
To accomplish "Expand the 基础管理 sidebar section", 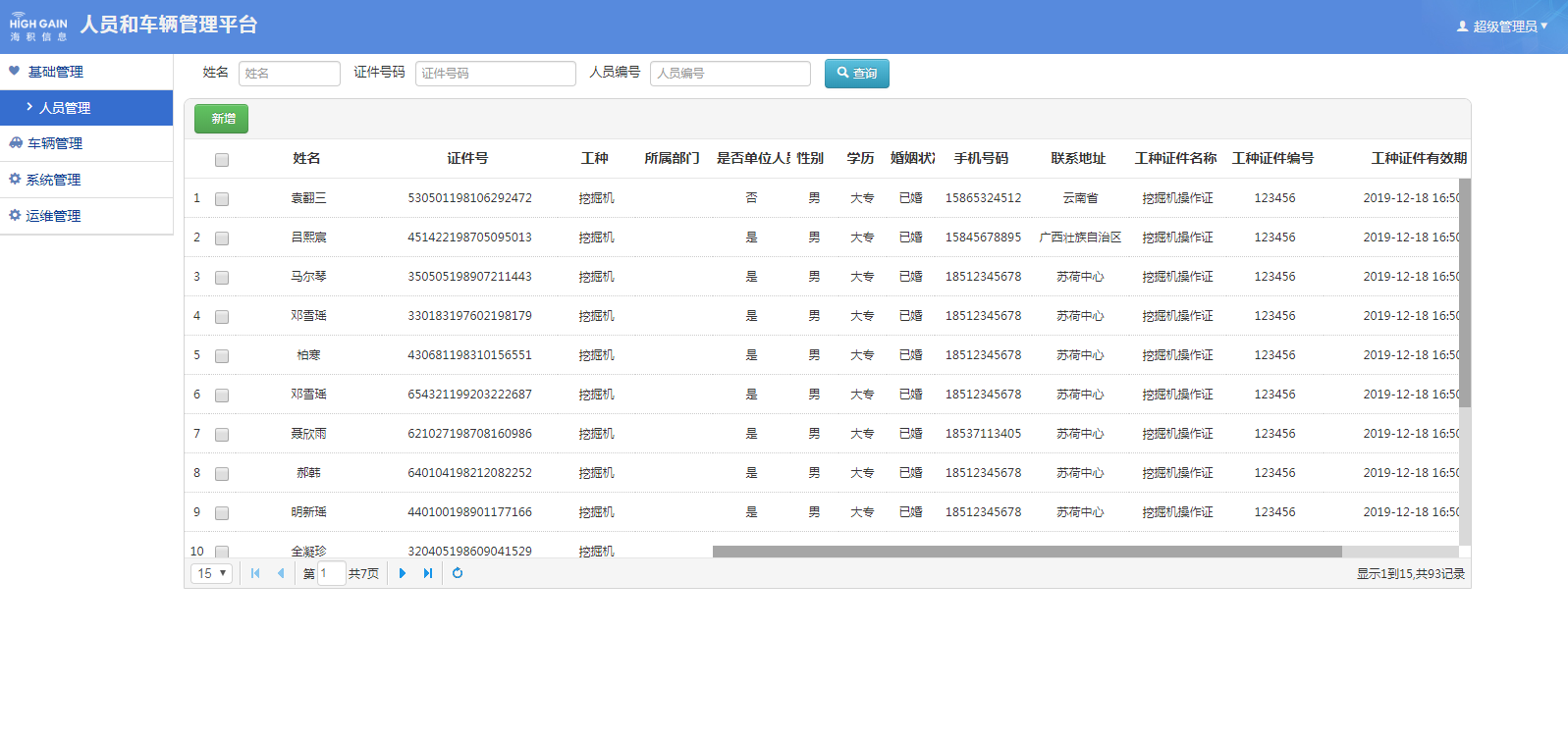I will point(55,72).
